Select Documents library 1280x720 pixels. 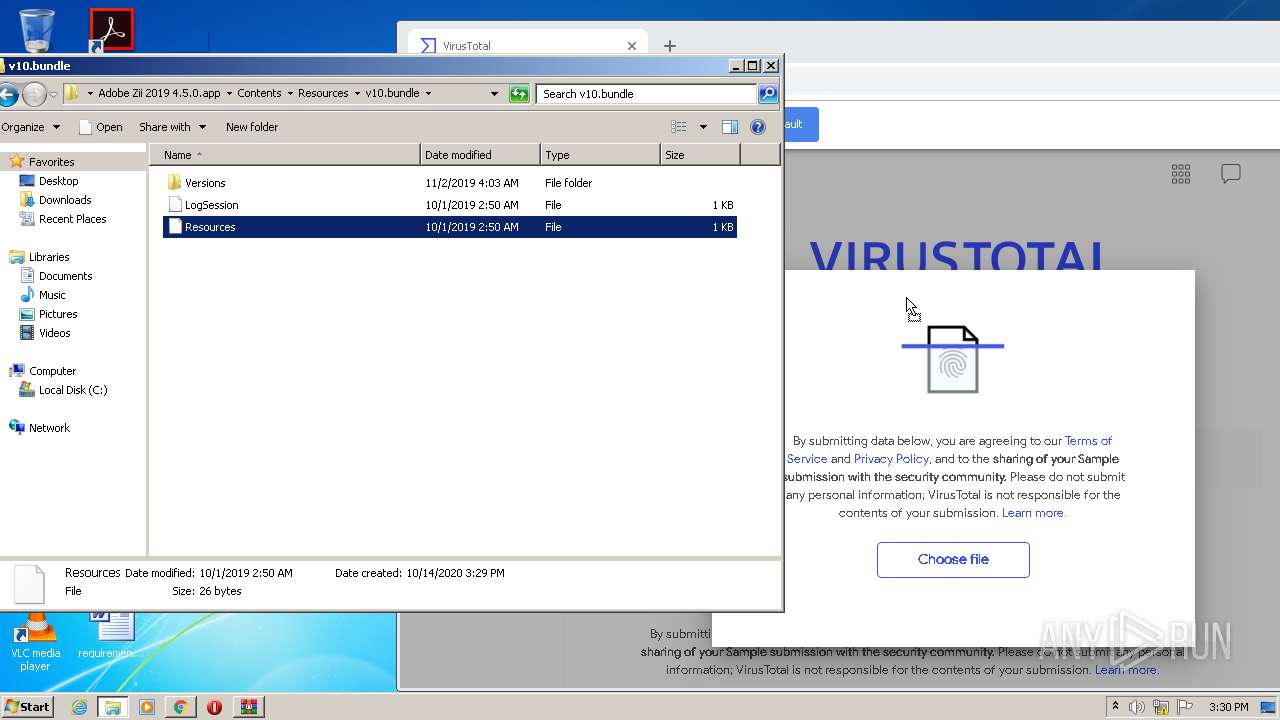[65, 276]
